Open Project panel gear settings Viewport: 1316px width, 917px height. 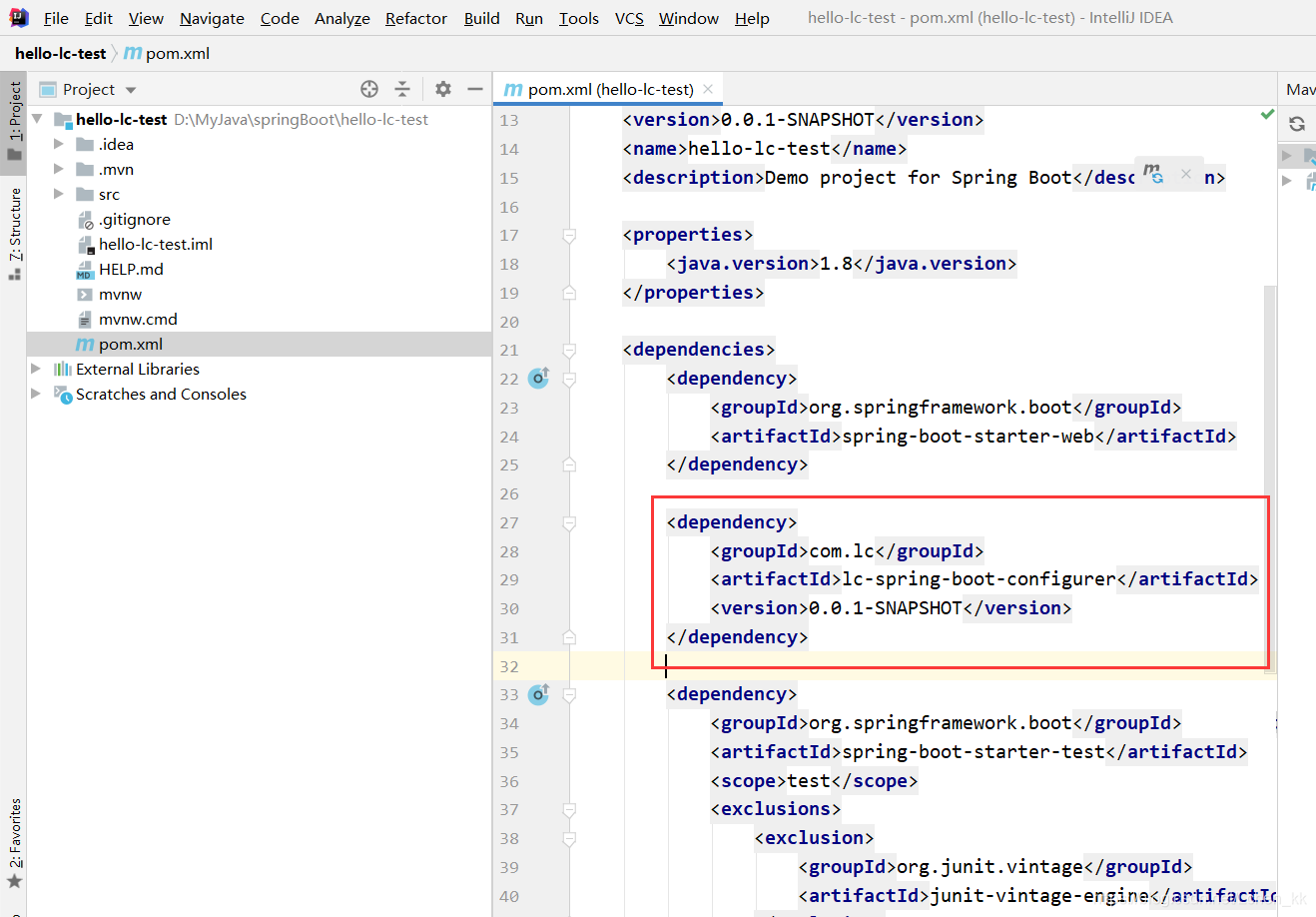[443, 89]
